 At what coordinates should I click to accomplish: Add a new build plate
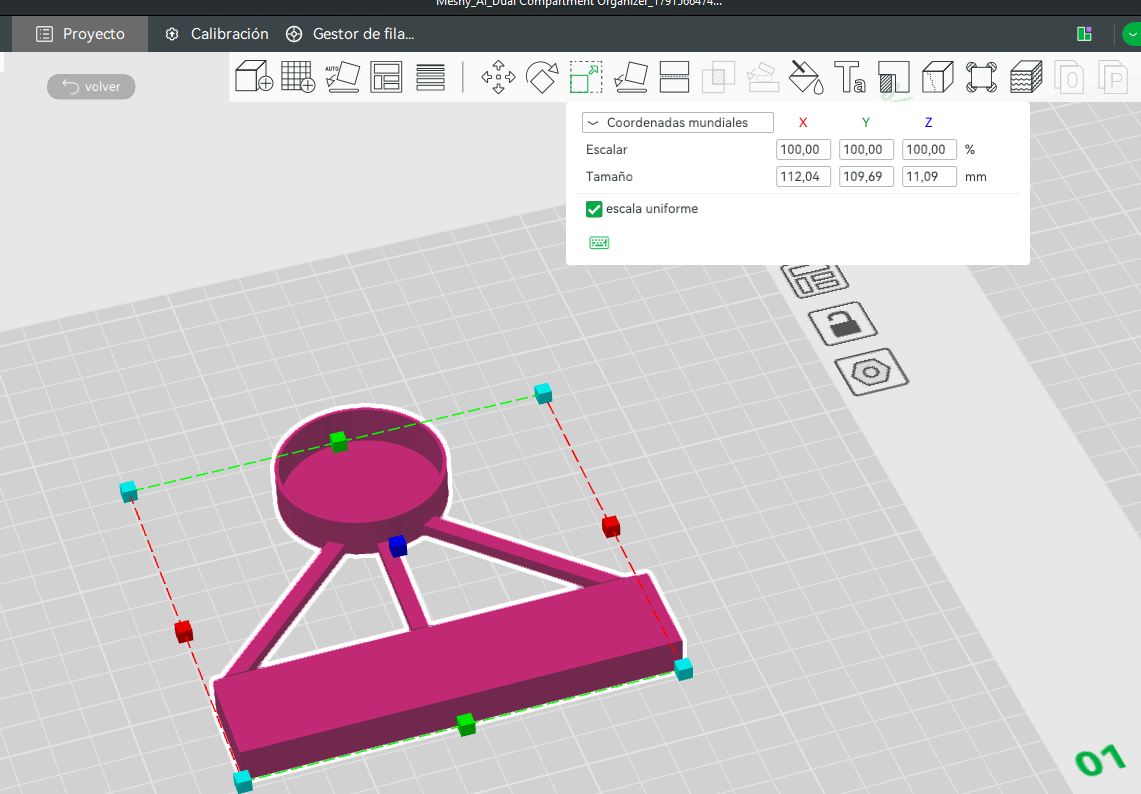pos(298,76)
